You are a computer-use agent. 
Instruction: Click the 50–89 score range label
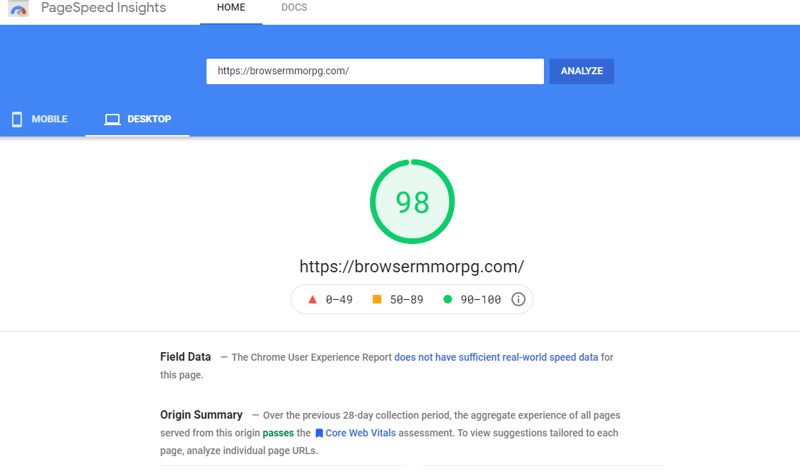pyautogui.click(x=407, y=299)
